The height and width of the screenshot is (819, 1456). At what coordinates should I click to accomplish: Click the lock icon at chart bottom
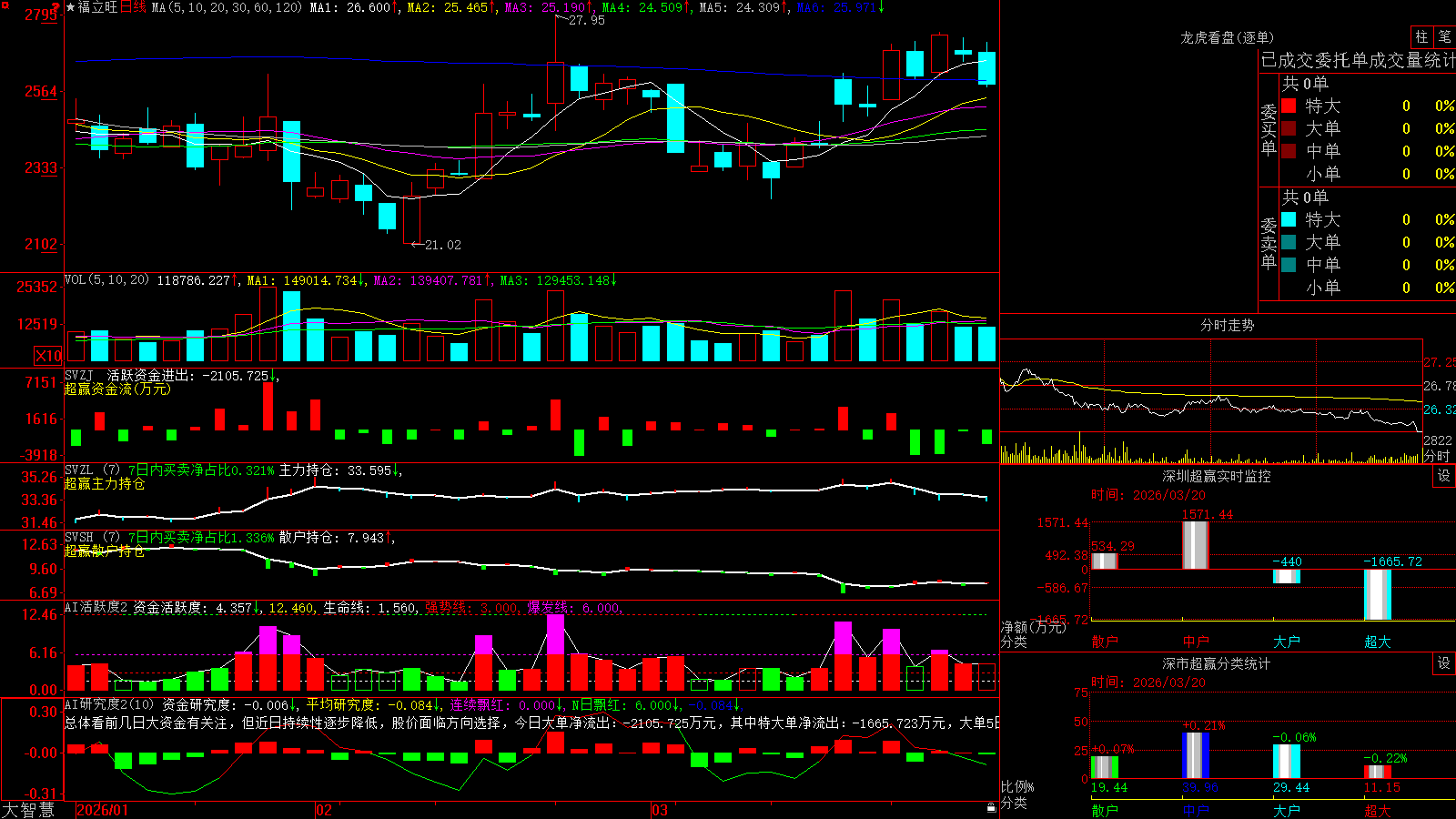coord(991,808)
